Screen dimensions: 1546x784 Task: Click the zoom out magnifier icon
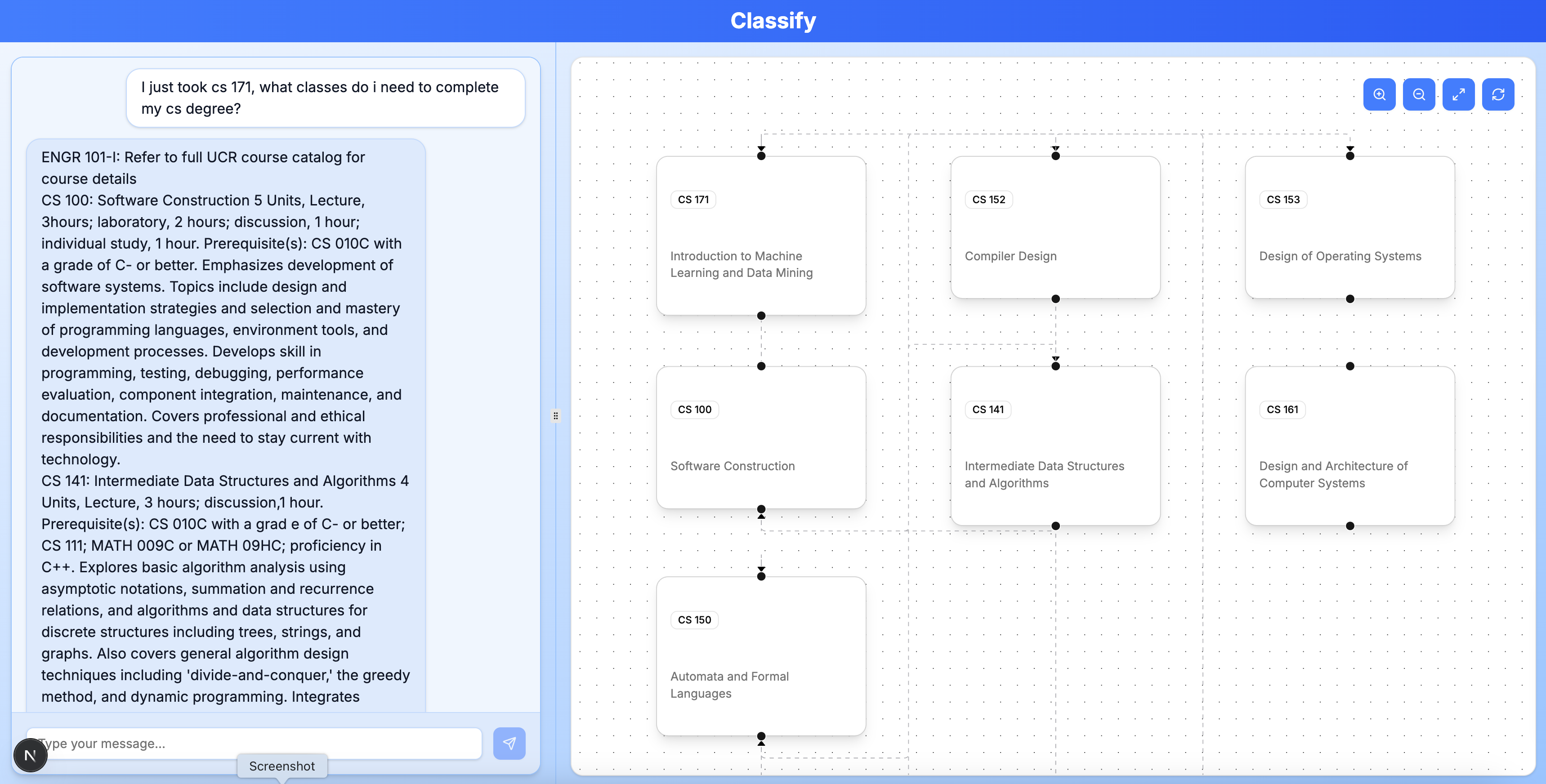1419,94
